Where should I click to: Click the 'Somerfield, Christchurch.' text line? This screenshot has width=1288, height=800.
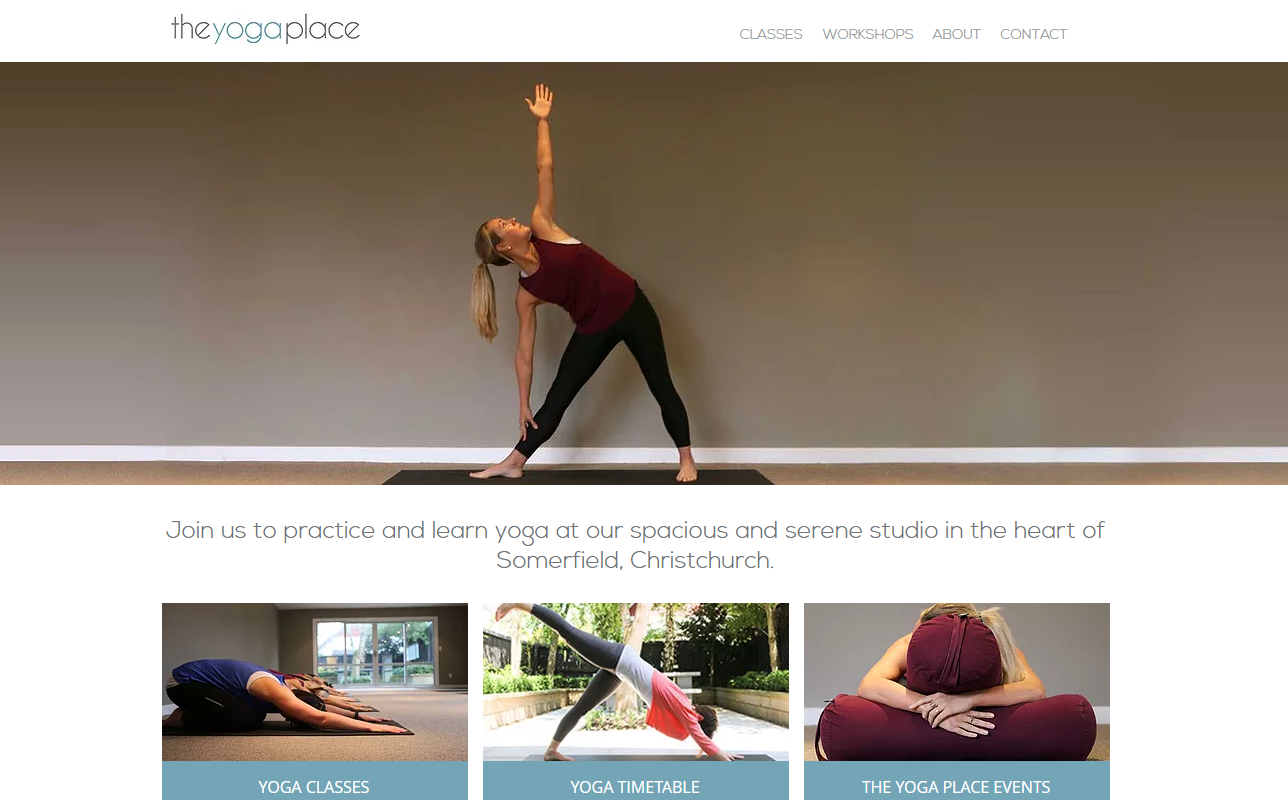click(x=635, y=560)
